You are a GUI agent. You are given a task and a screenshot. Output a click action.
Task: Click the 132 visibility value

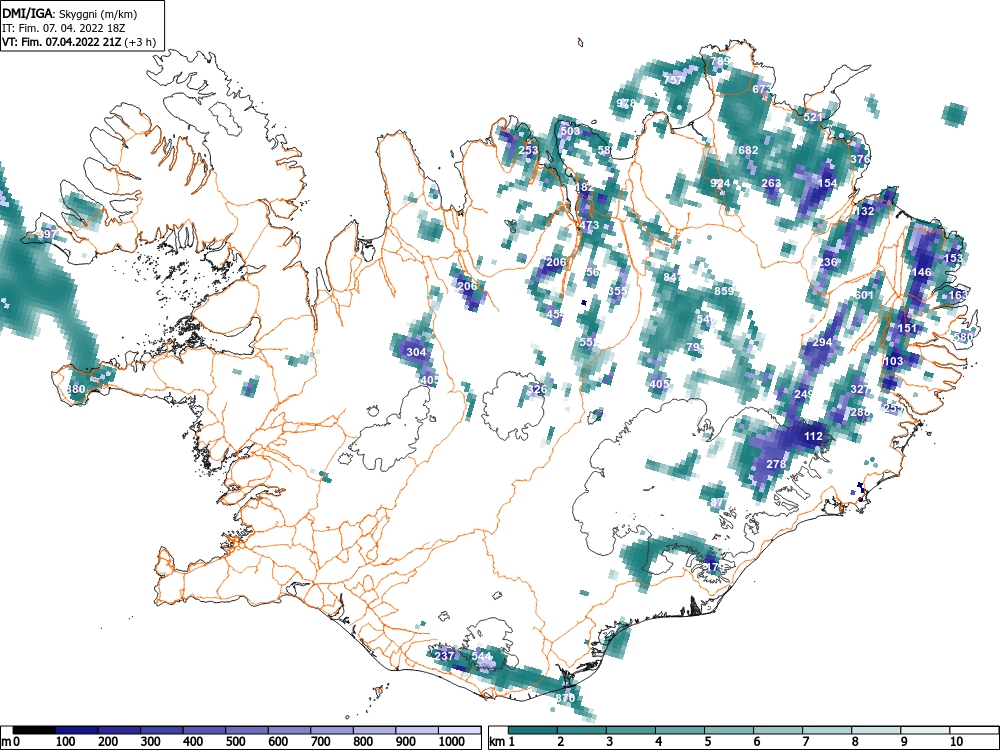click(x=864, y=211)
